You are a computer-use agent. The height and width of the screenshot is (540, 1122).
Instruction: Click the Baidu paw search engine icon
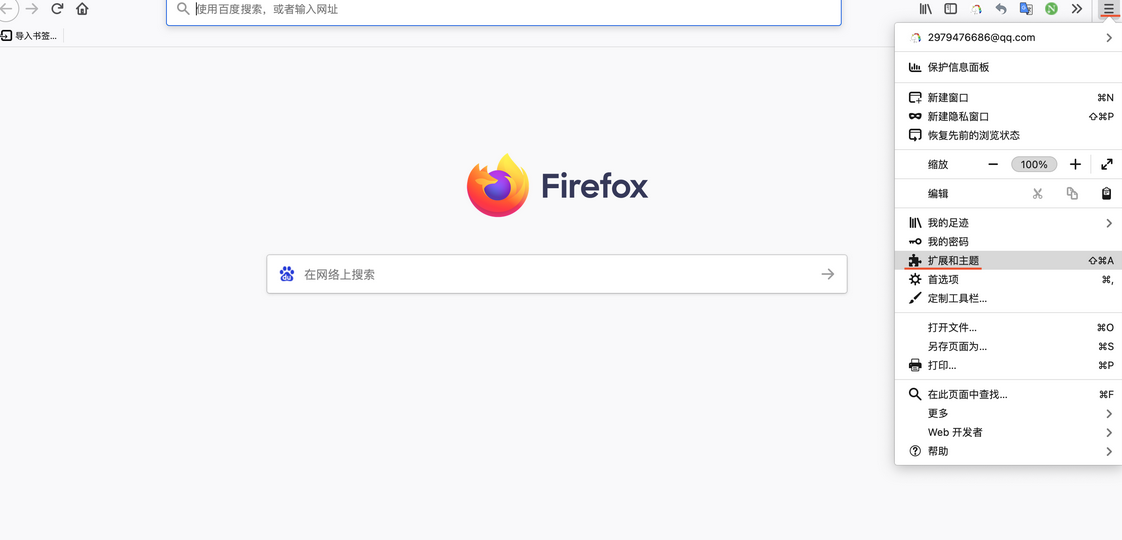click(287, 274)
